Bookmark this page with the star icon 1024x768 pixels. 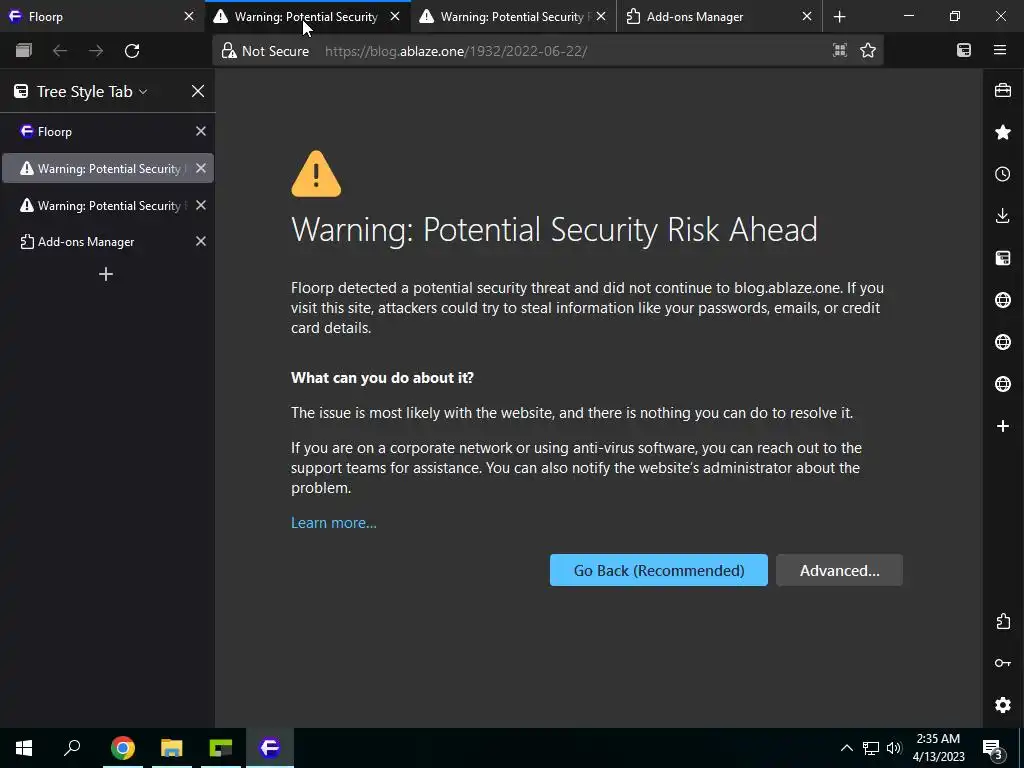(x=868, y=50)
